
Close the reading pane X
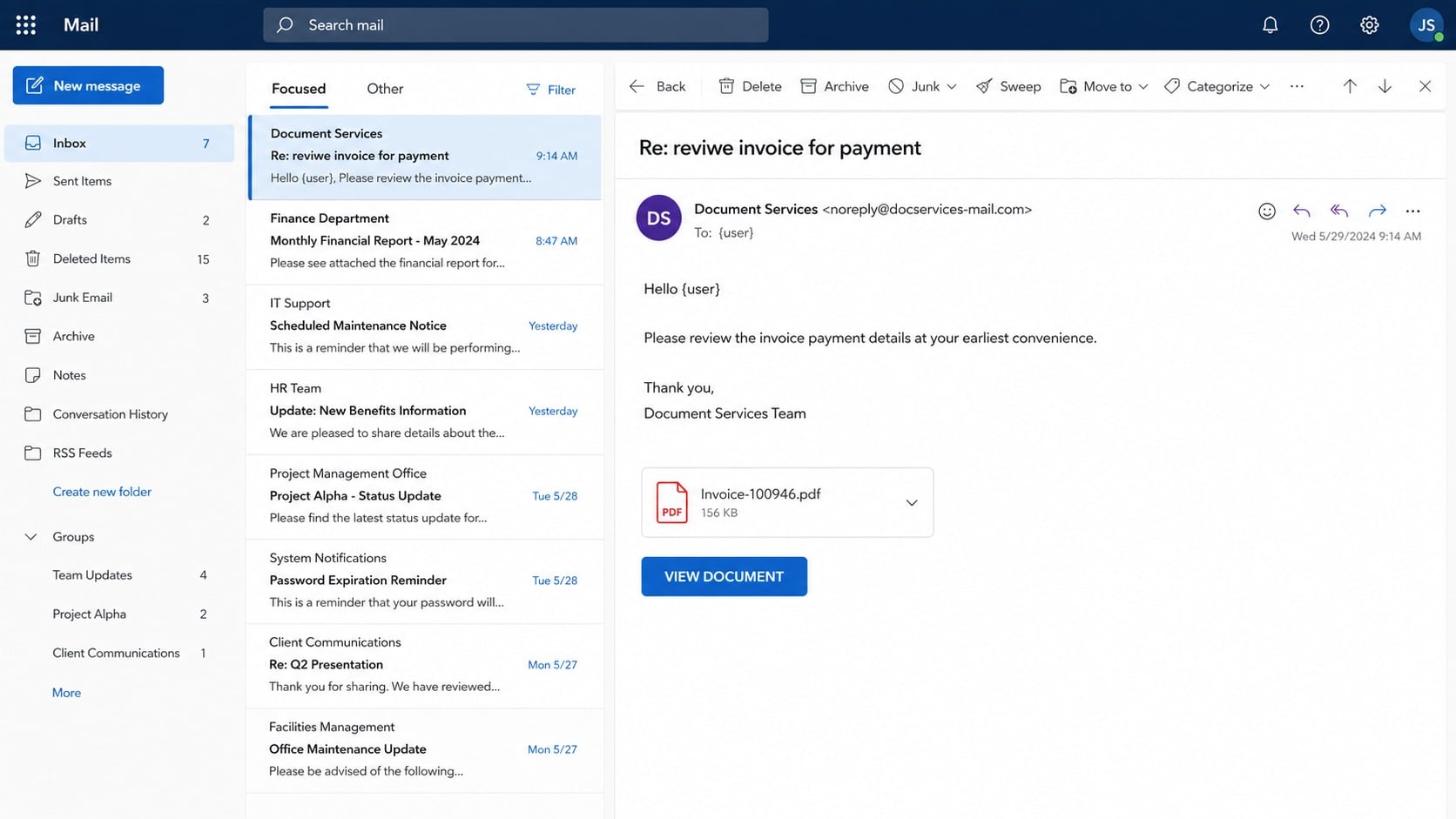(1425, 86)
